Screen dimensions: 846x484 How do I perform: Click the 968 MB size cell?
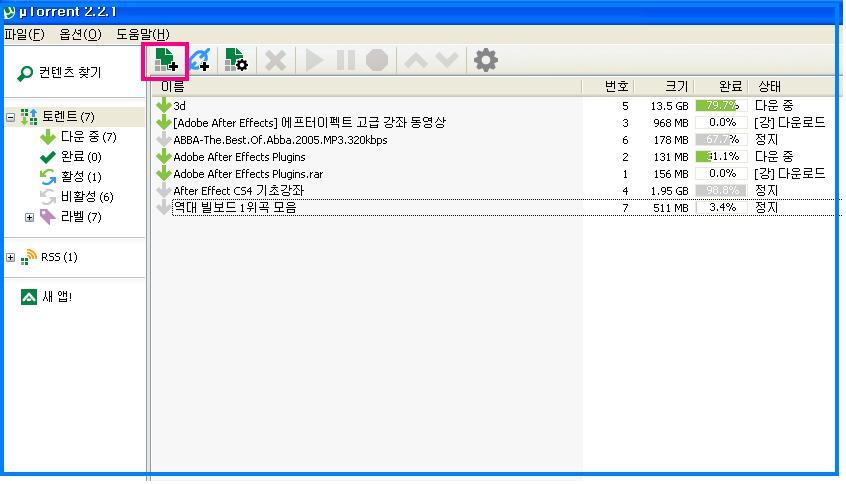coord(671,123)
